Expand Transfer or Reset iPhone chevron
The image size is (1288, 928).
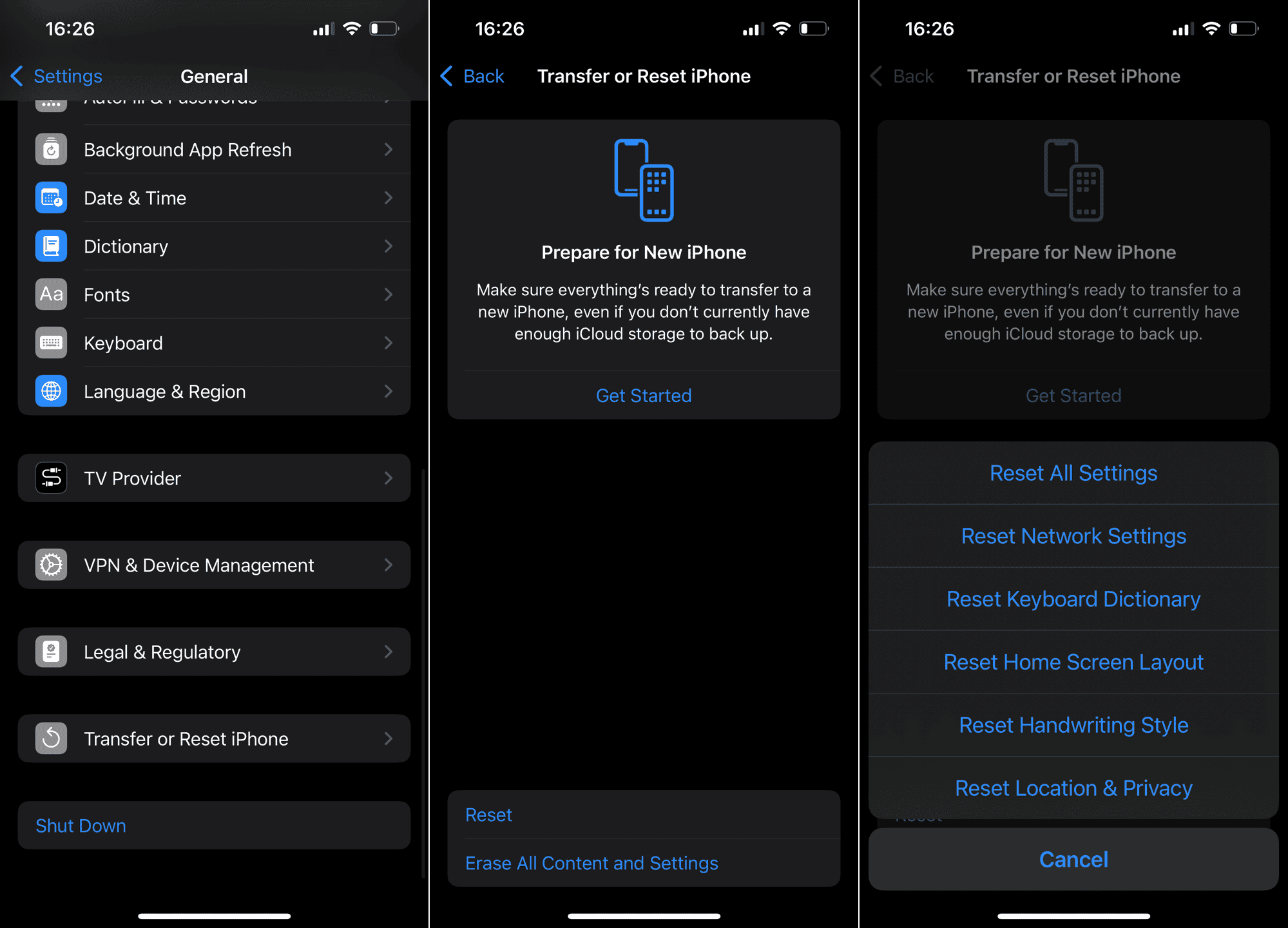click(x=388, y=739)
